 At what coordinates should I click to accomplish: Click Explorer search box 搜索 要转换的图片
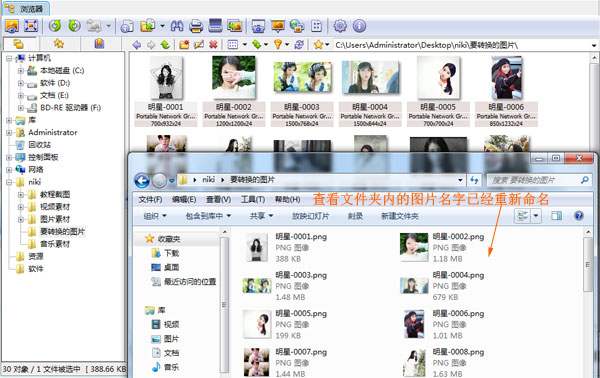point(539,180)
